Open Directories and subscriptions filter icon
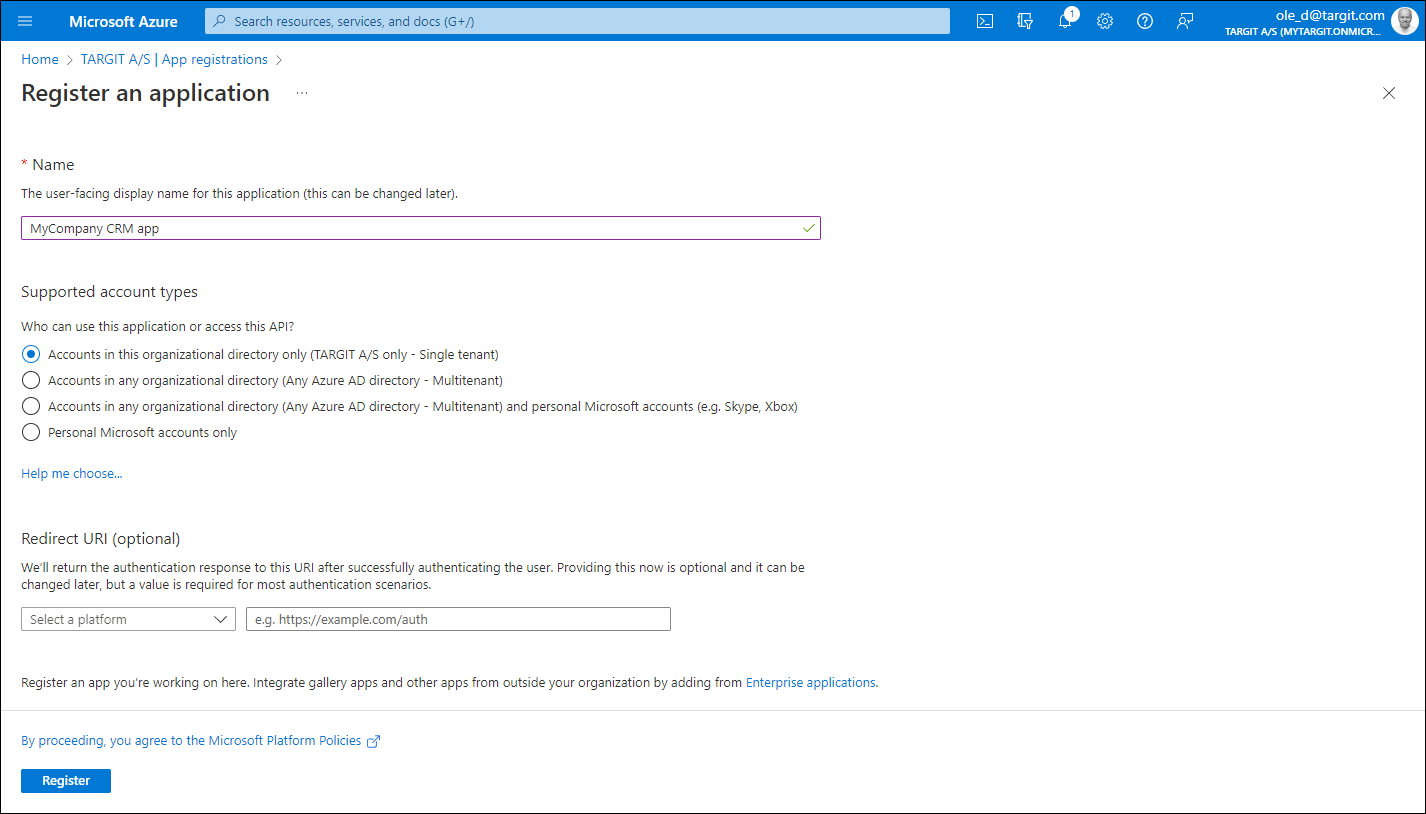 1025,21
